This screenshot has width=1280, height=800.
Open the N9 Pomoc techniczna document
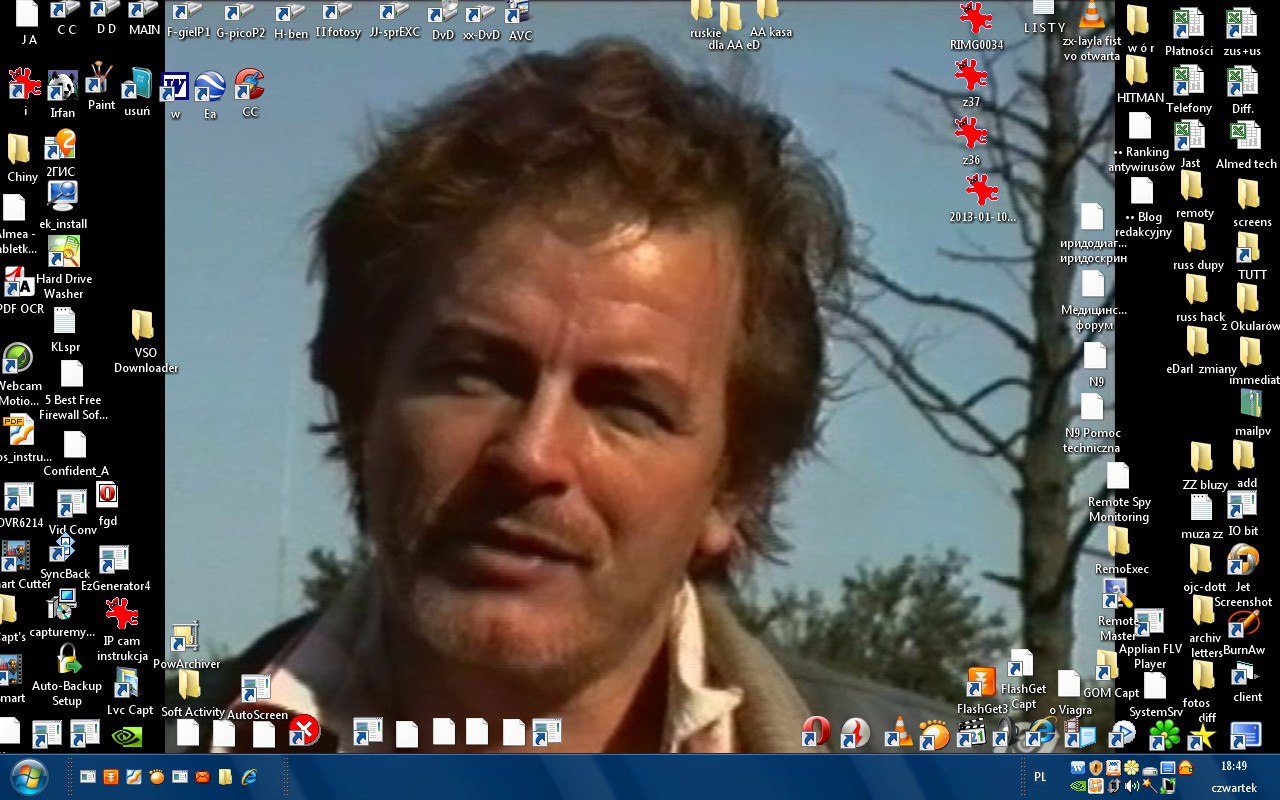(x=1092, y=407)
